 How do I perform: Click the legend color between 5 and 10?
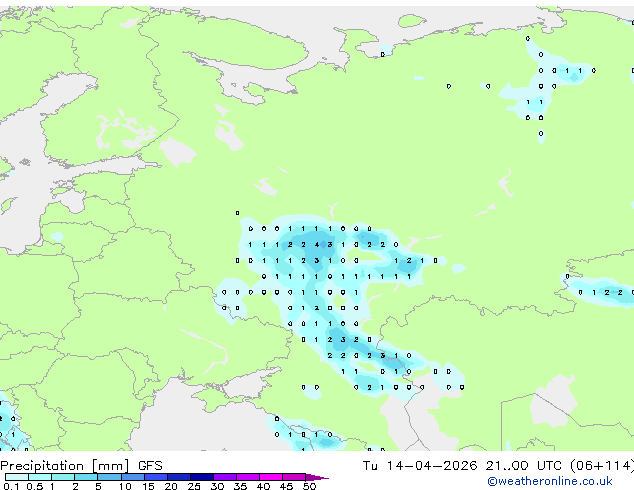[109, 477]
